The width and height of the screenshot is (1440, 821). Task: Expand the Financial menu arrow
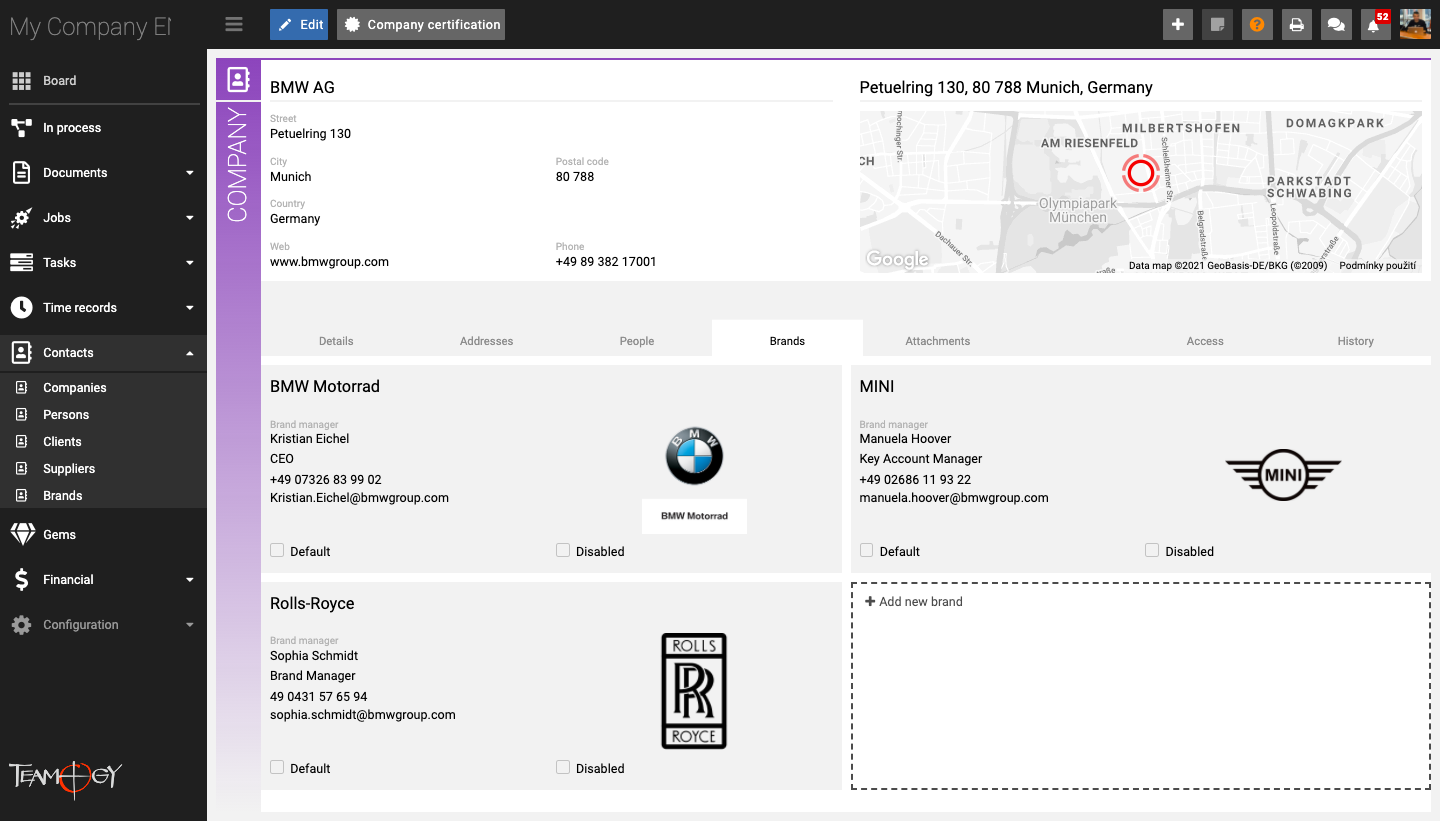click(190, 580)
